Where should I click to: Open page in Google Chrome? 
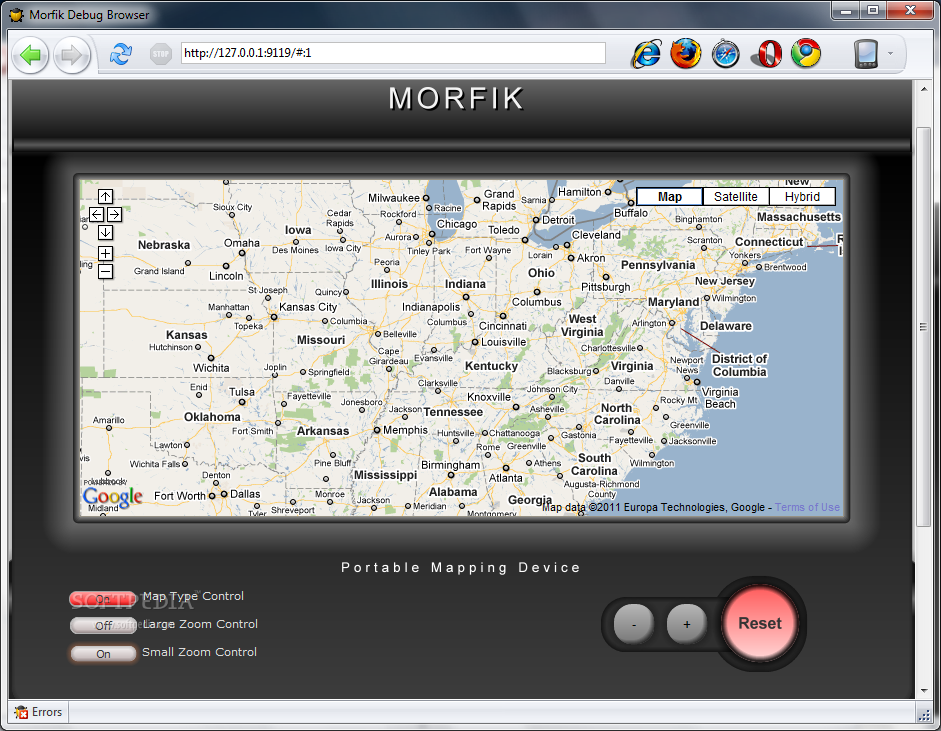(x=806, y=53)
